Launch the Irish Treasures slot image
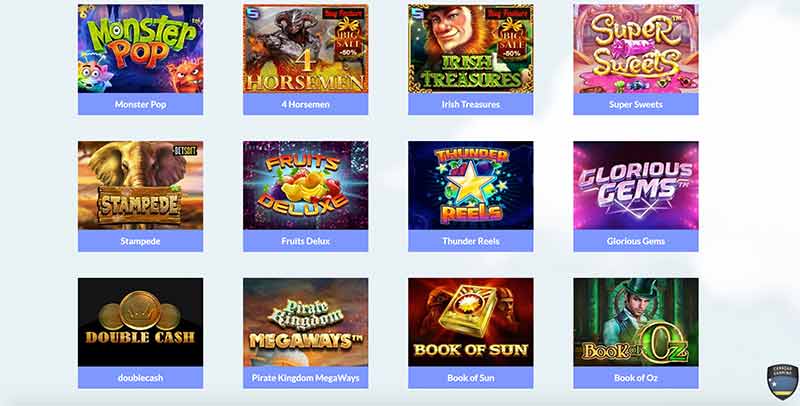 point(470,48)
